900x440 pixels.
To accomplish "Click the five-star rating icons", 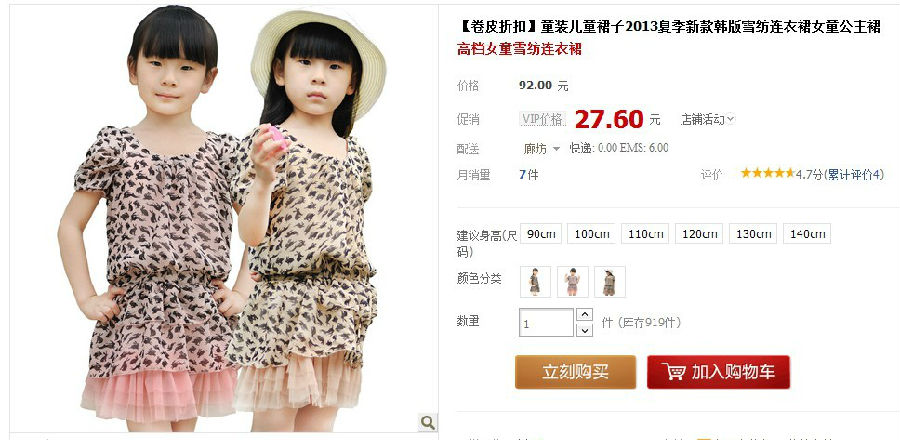I will tap(767, 173).
